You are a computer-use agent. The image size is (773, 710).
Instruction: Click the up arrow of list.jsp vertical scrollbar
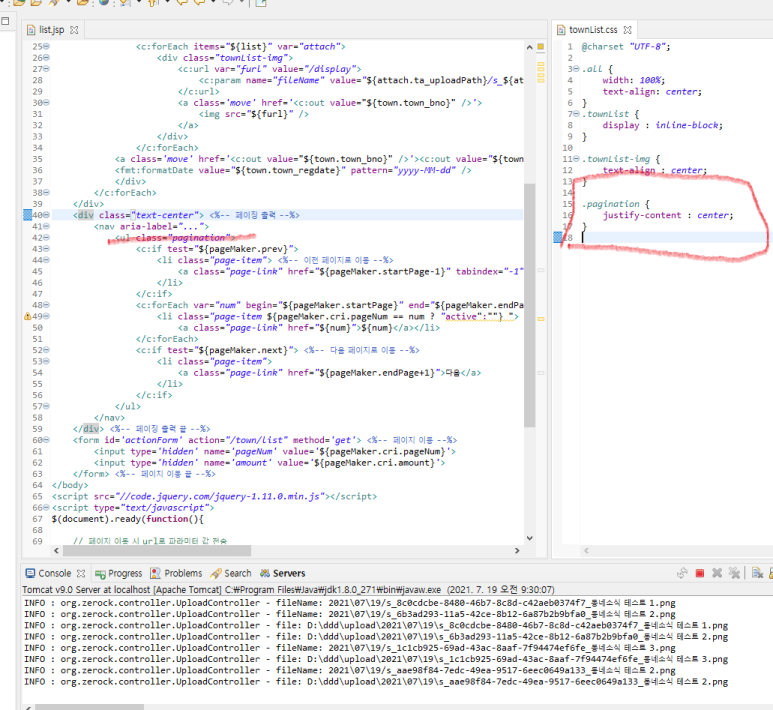tap(529, 47)
